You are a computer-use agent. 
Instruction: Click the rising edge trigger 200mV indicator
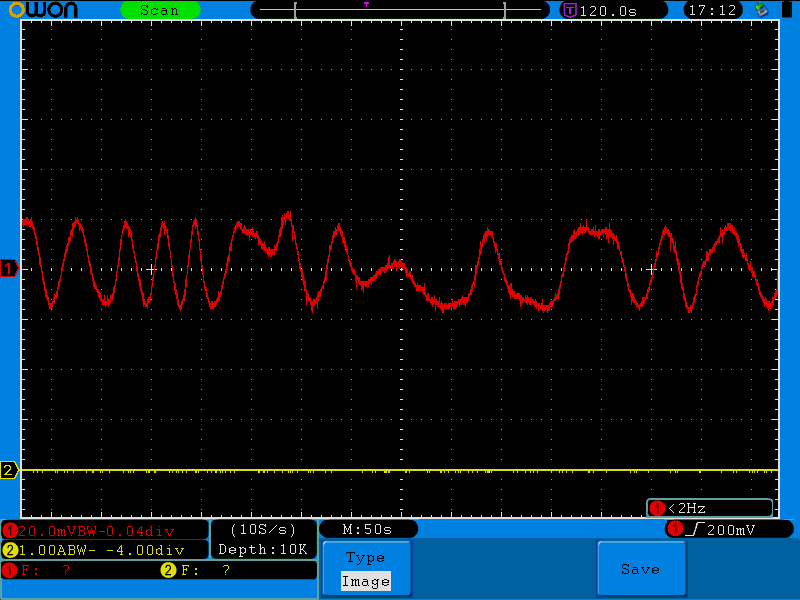pyautogui.click(x=729, y=528)
